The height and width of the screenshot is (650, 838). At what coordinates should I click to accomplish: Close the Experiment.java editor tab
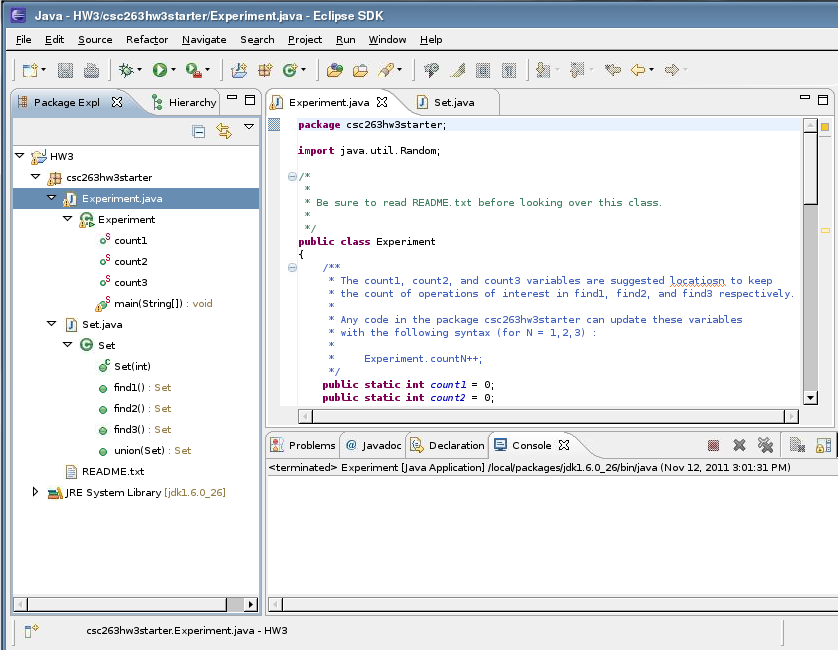click(382, 102)
